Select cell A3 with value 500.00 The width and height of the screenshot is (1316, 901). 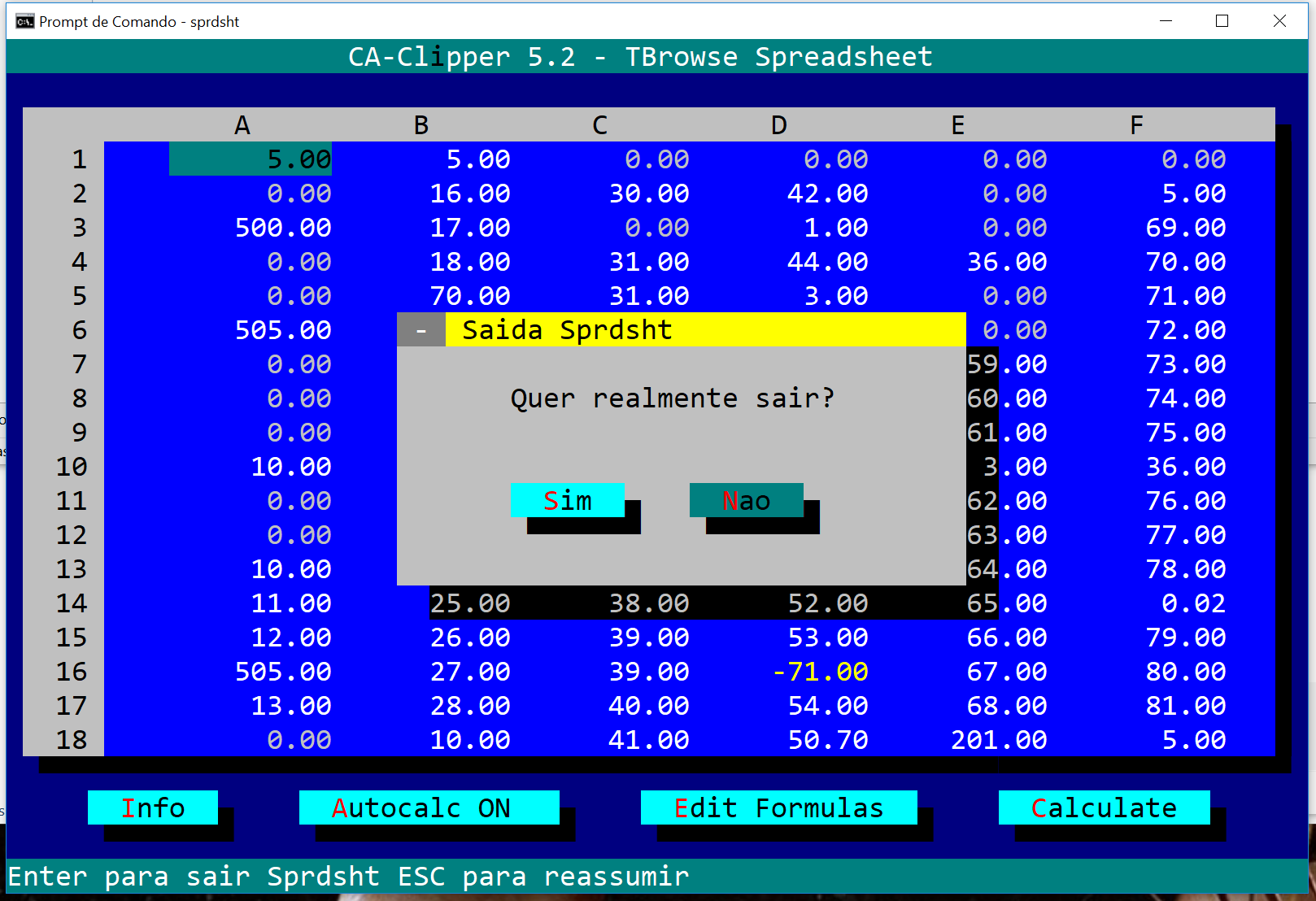283,227
